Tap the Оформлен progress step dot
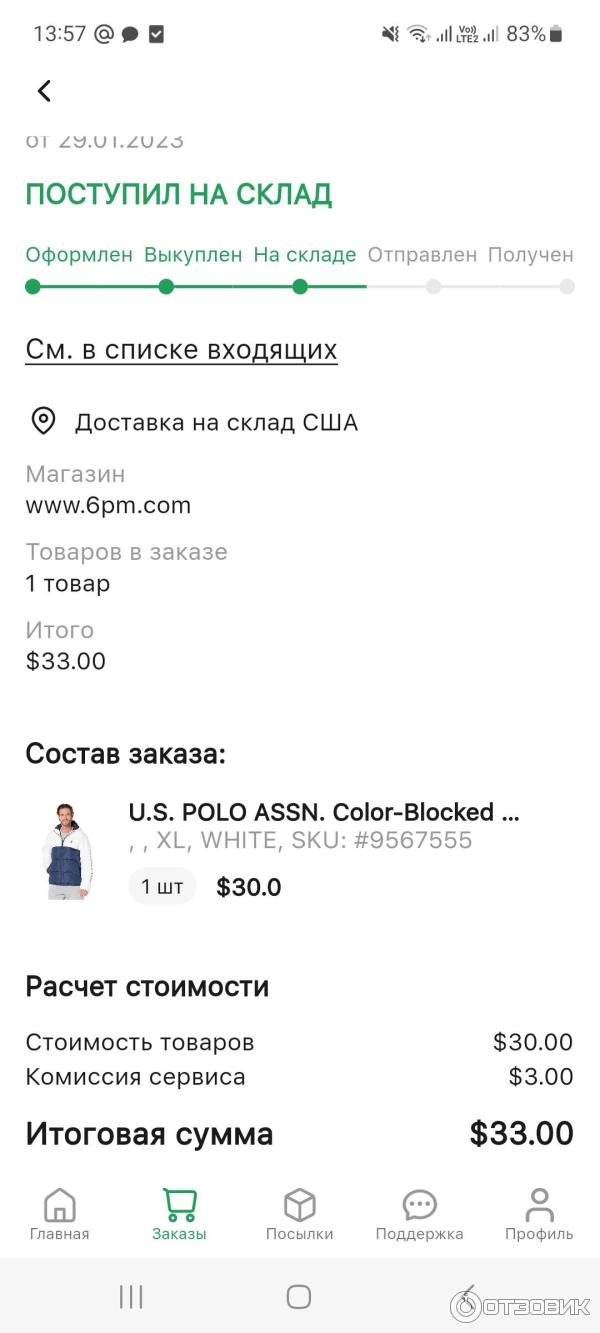This screenshot has width=600, height=1333. pyautogui.click(x=33, y=287)
